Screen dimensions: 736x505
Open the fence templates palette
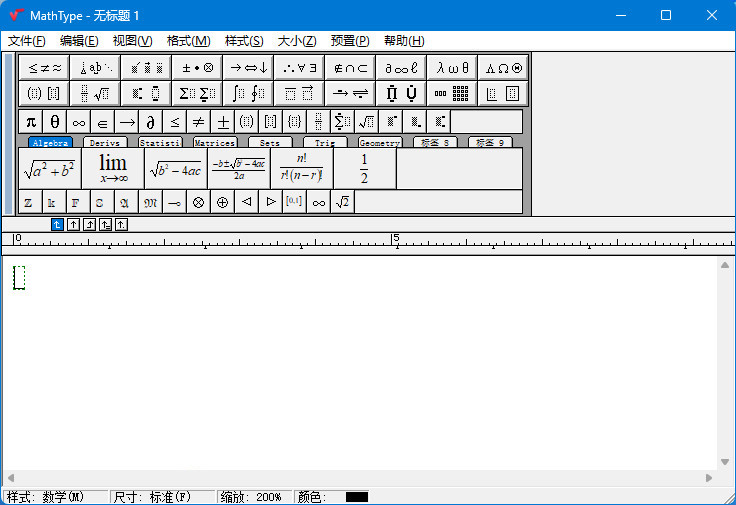[x=44, y=93]
